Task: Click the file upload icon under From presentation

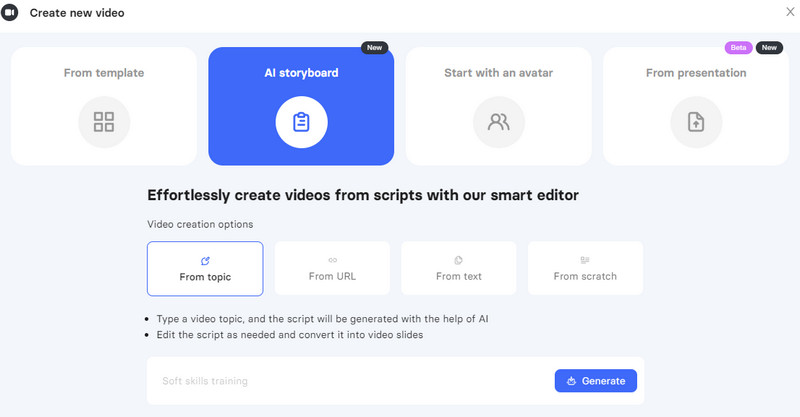Action: point(696,122)
